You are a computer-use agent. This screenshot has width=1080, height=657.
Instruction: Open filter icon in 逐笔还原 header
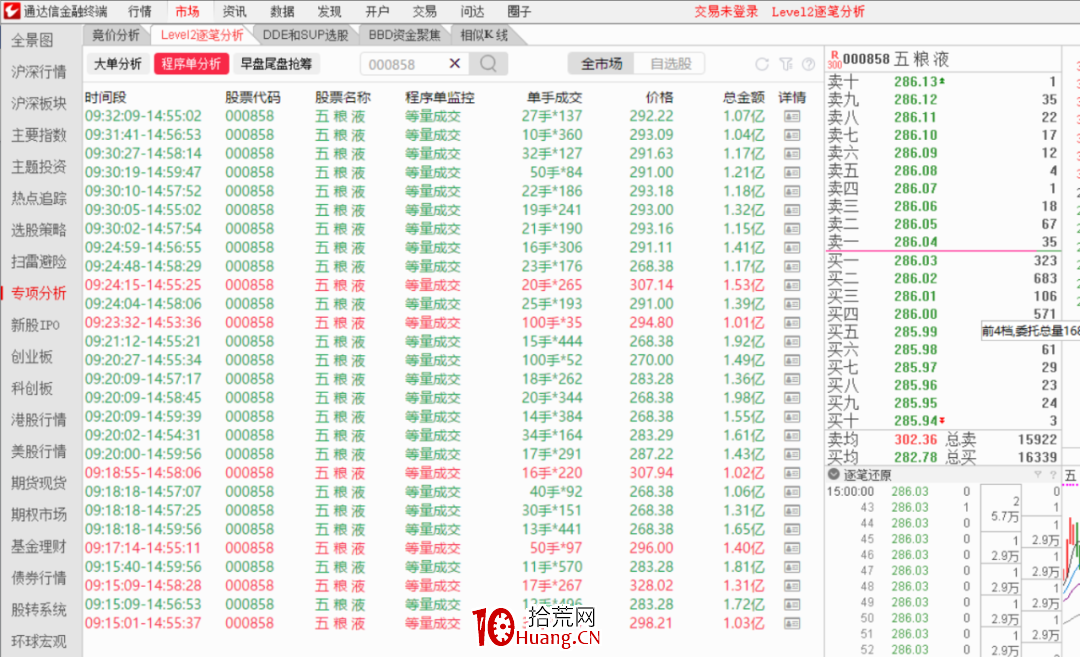coord(1037,474)
